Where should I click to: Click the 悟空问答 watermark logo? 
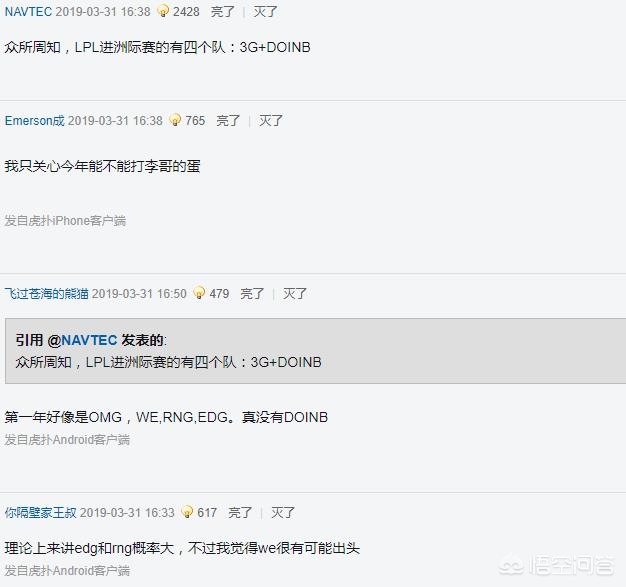point(557,565)
